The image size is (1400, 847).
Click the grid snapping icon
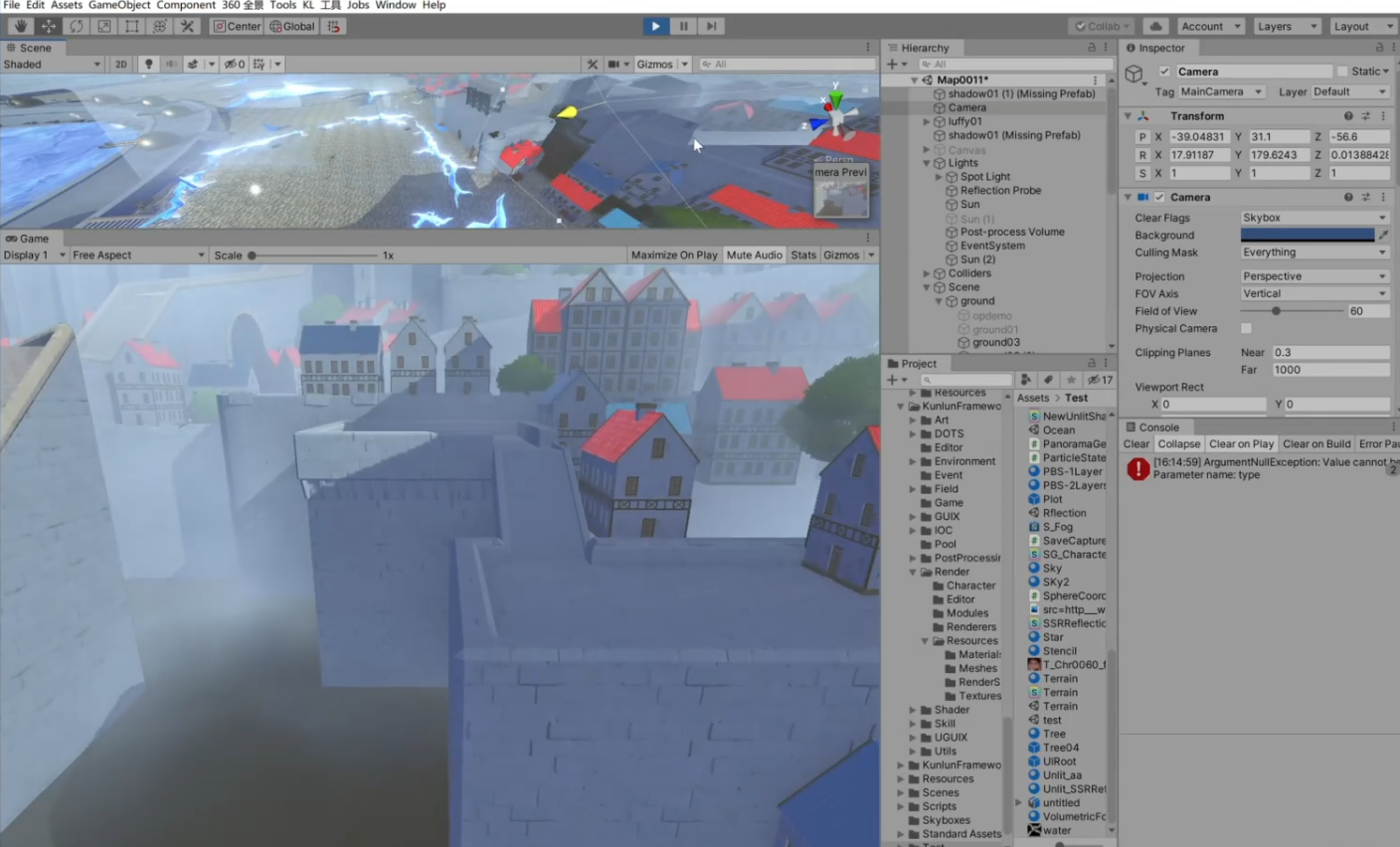[x=333, y=26]
